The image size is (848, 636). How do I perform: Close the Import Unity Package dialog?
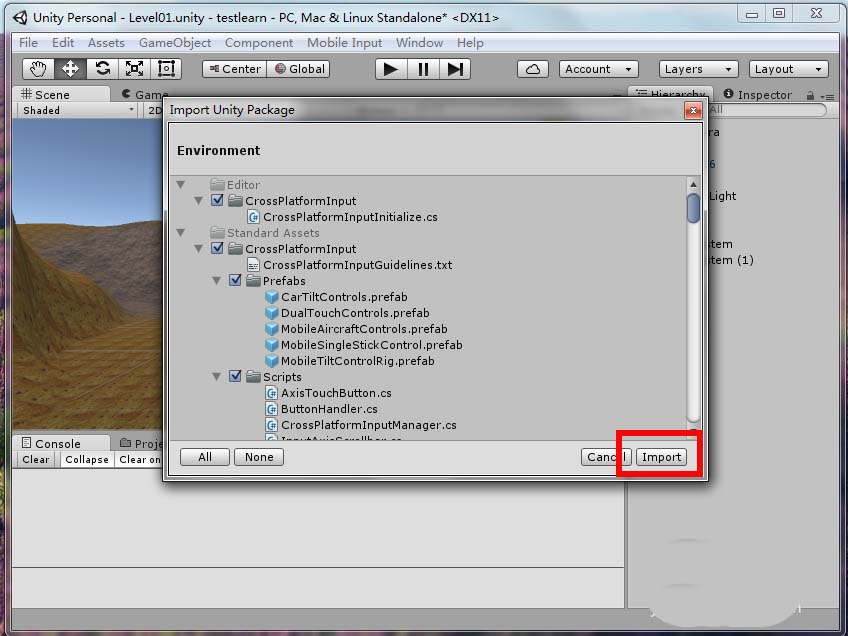[x=693, y=110]
